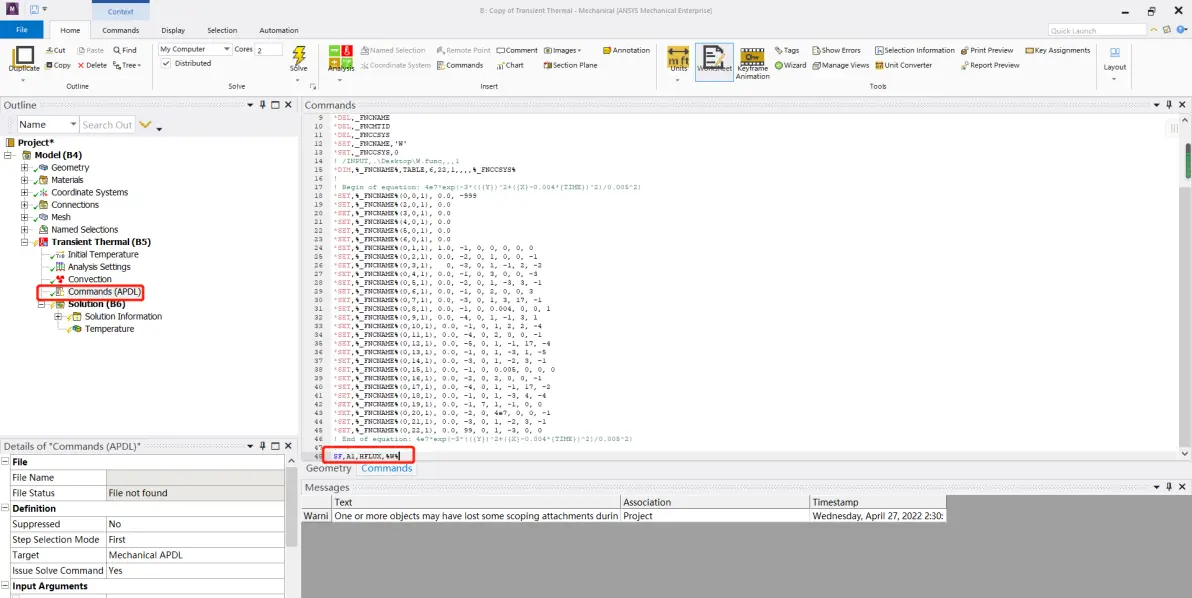Click the Search Outline field

click(107, 125)
